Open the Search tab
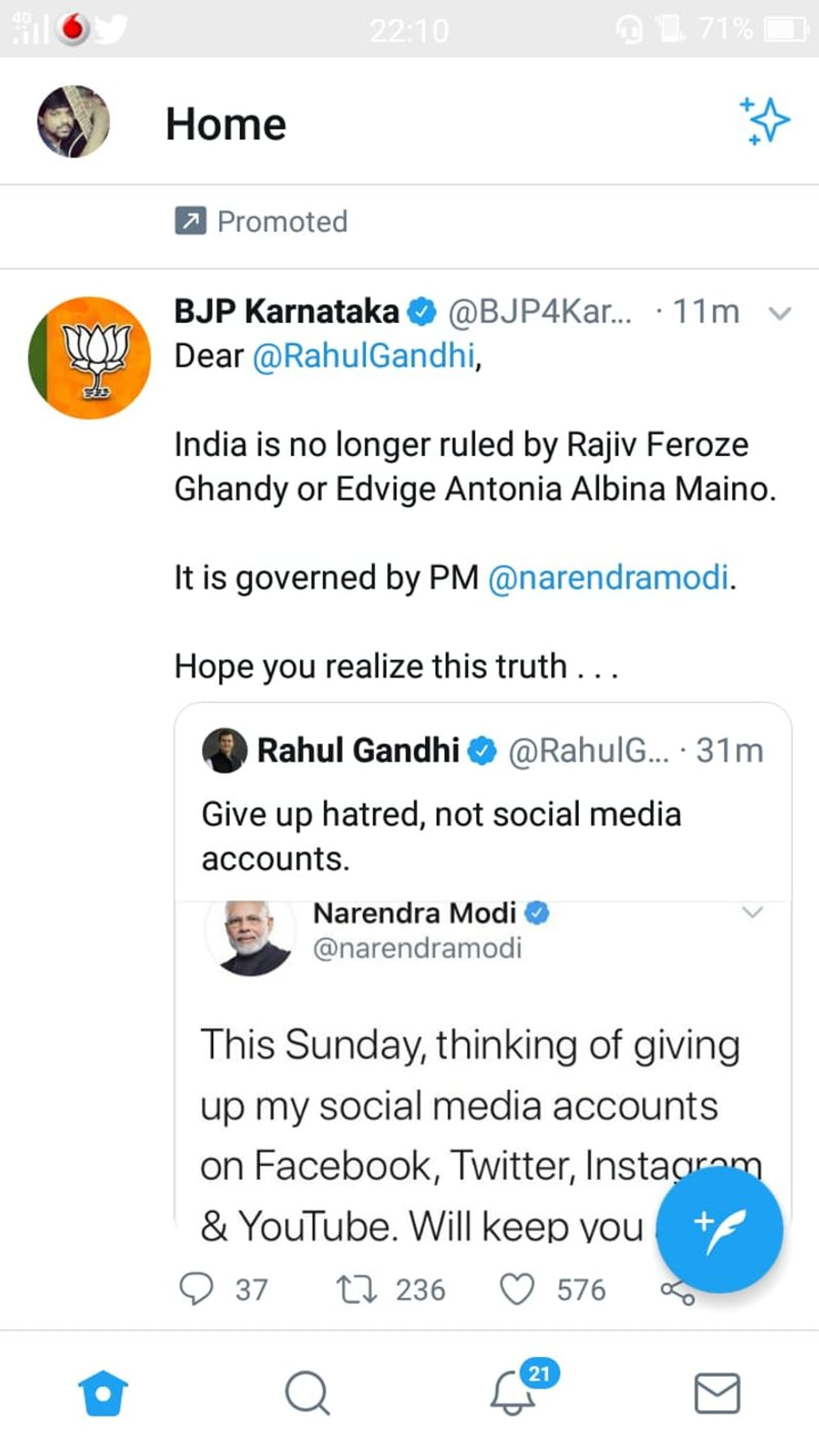The height and width of the screenshot is (1456, 819). tap(307, 1393)
